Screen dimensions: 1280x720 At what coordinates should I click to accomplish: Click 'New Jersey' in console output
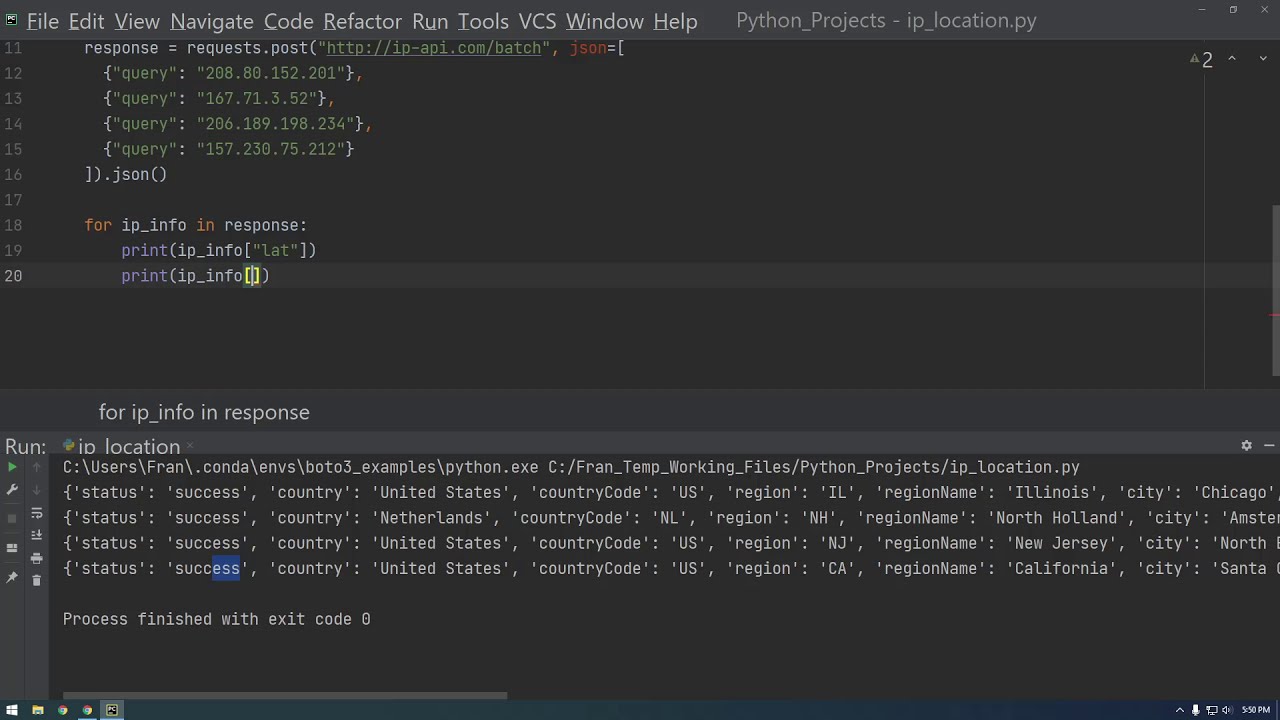click(x=1060, y=543)
